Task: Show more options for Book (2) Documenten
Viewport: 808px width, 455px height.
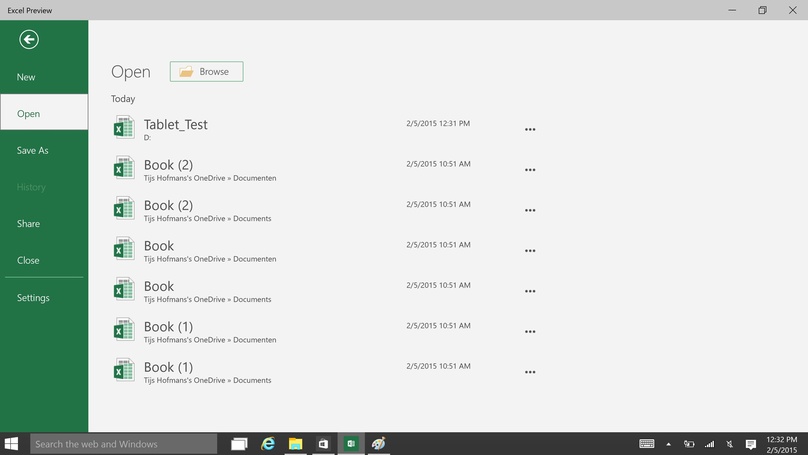Action: point(530,170)
